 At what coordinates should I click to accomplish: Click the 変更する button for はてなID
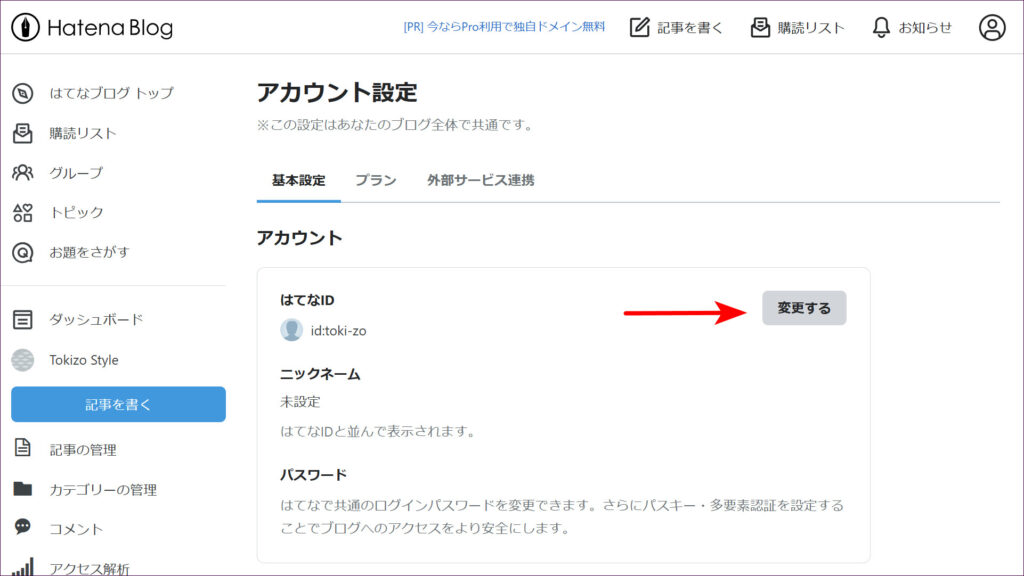(x=804, y=308)
